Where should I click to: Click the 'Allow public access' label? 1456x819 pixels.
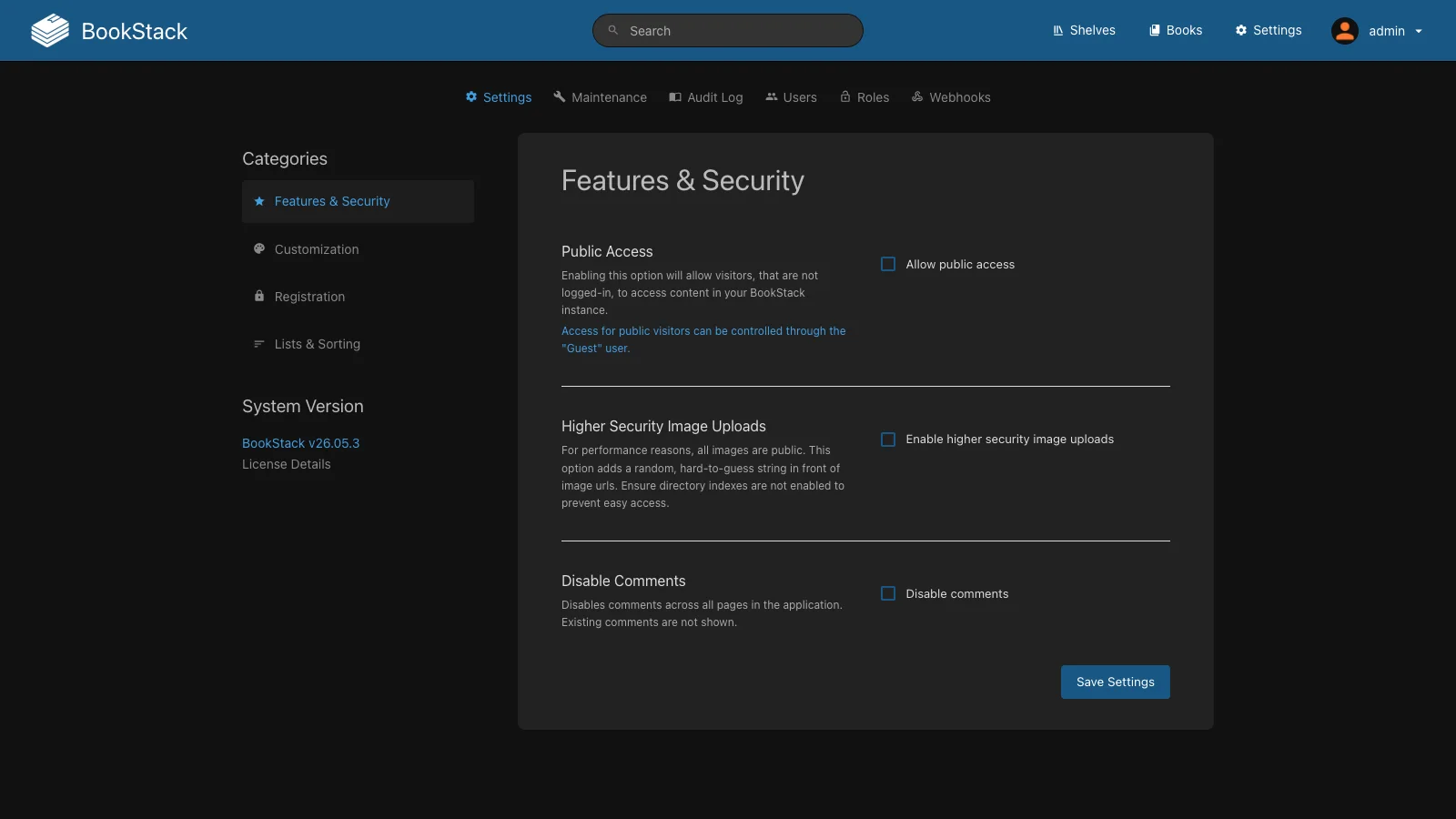coord(960,264)
